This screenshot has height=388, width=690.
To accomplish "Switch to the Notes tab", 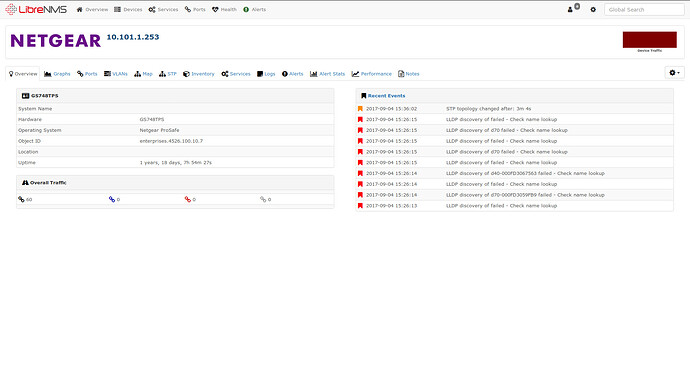I will (409, 74).
